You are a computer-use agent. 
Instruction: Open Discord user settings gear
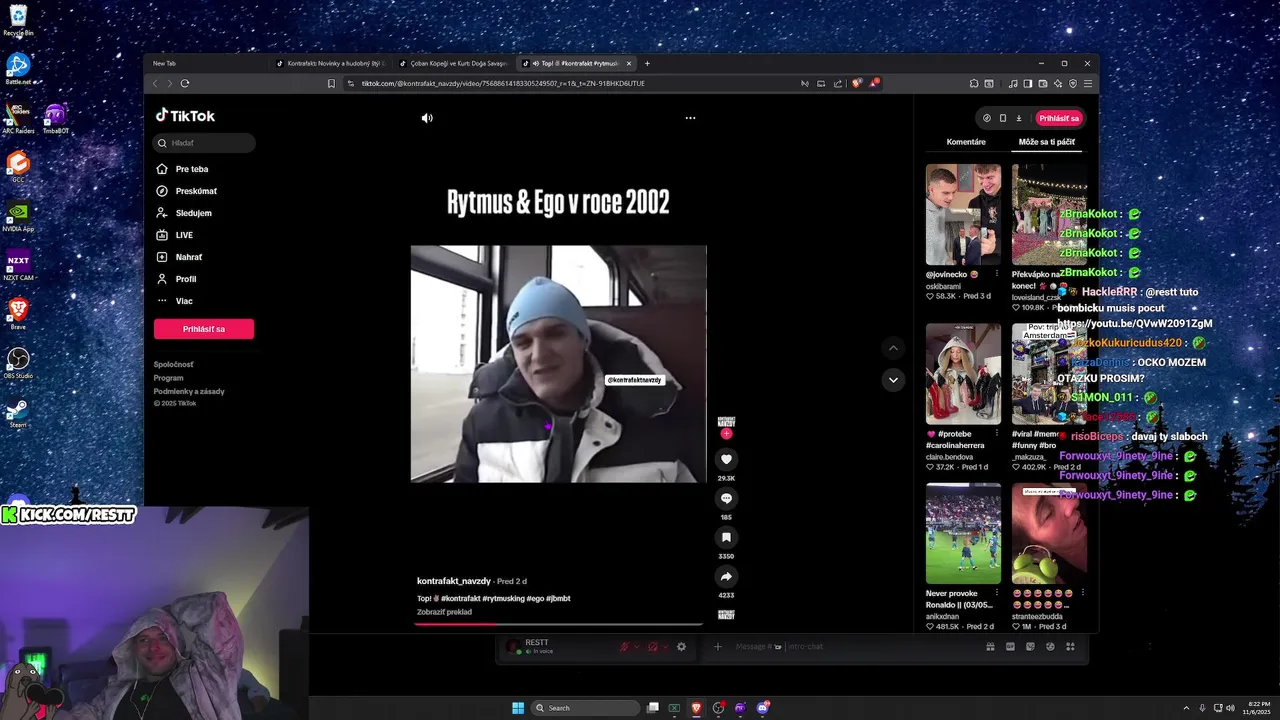pos(681,647)
